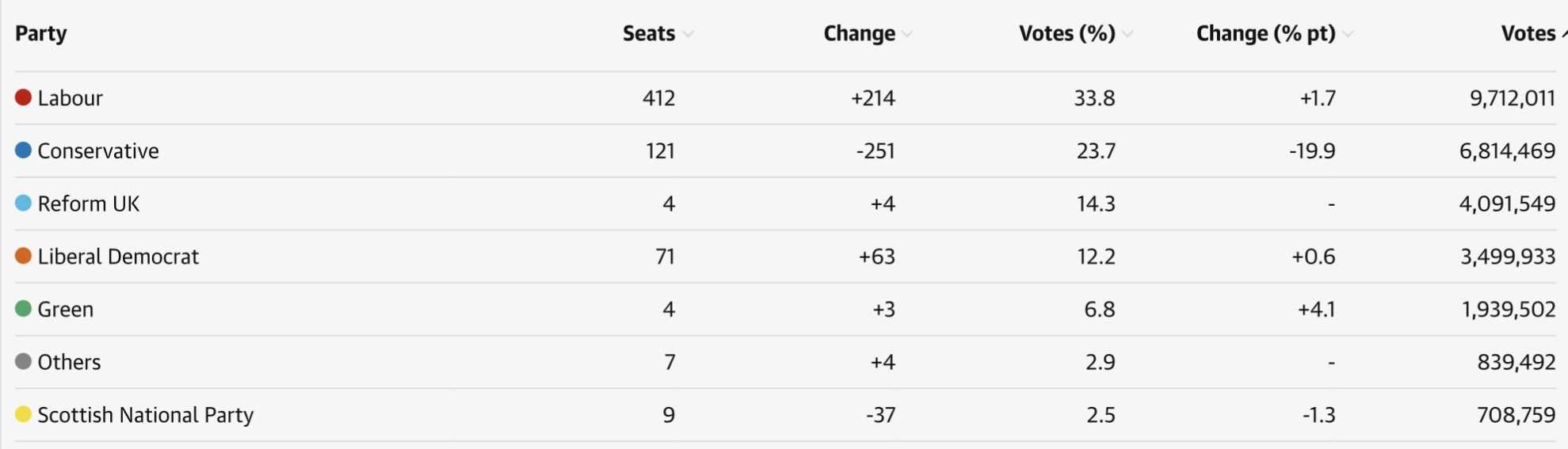The height and width of the screenshot is (449, 1568).
Task: Click the Votes column sort arrow
Action: [1563, 34]
